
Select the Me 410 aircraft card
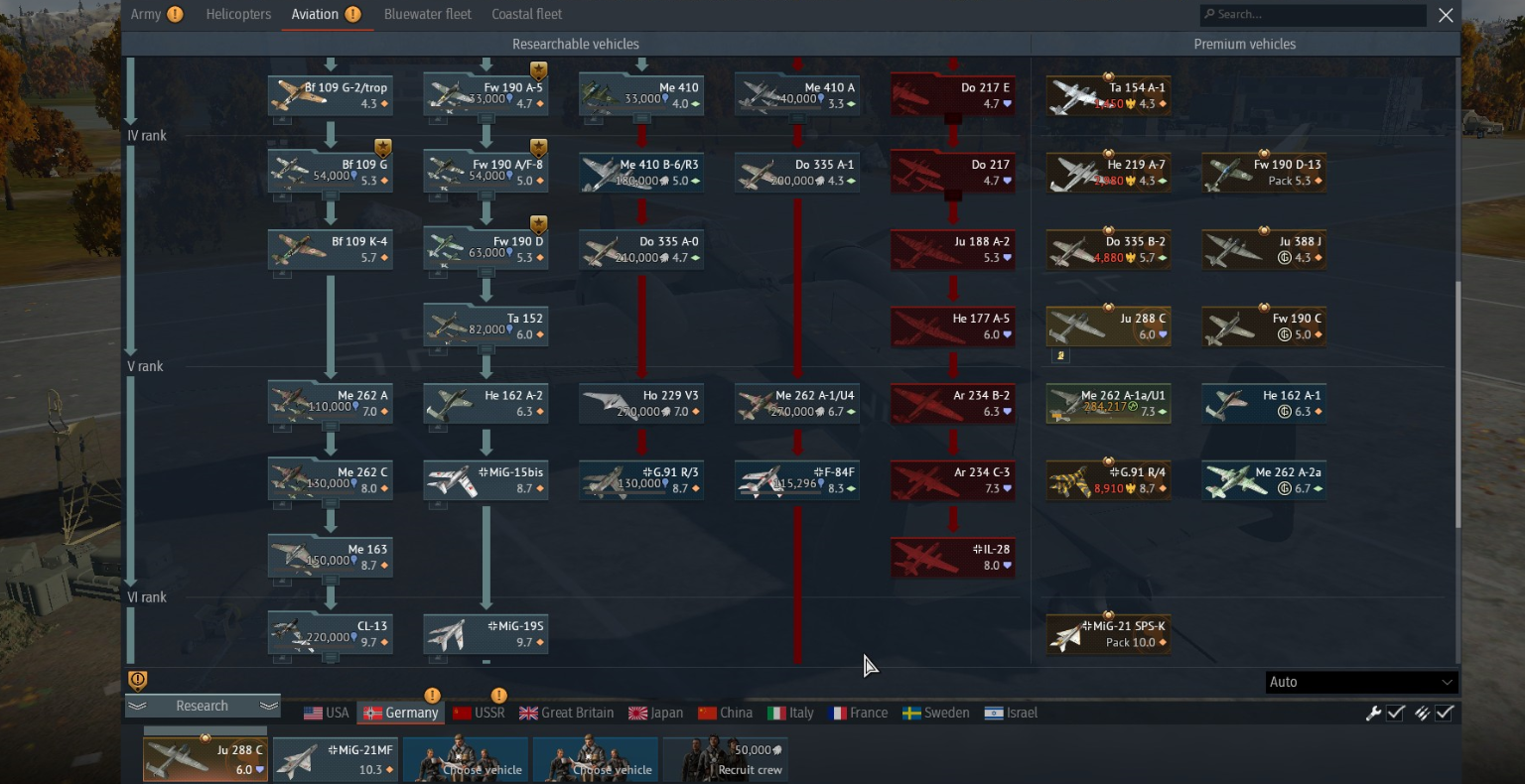(x=641, y=95)
